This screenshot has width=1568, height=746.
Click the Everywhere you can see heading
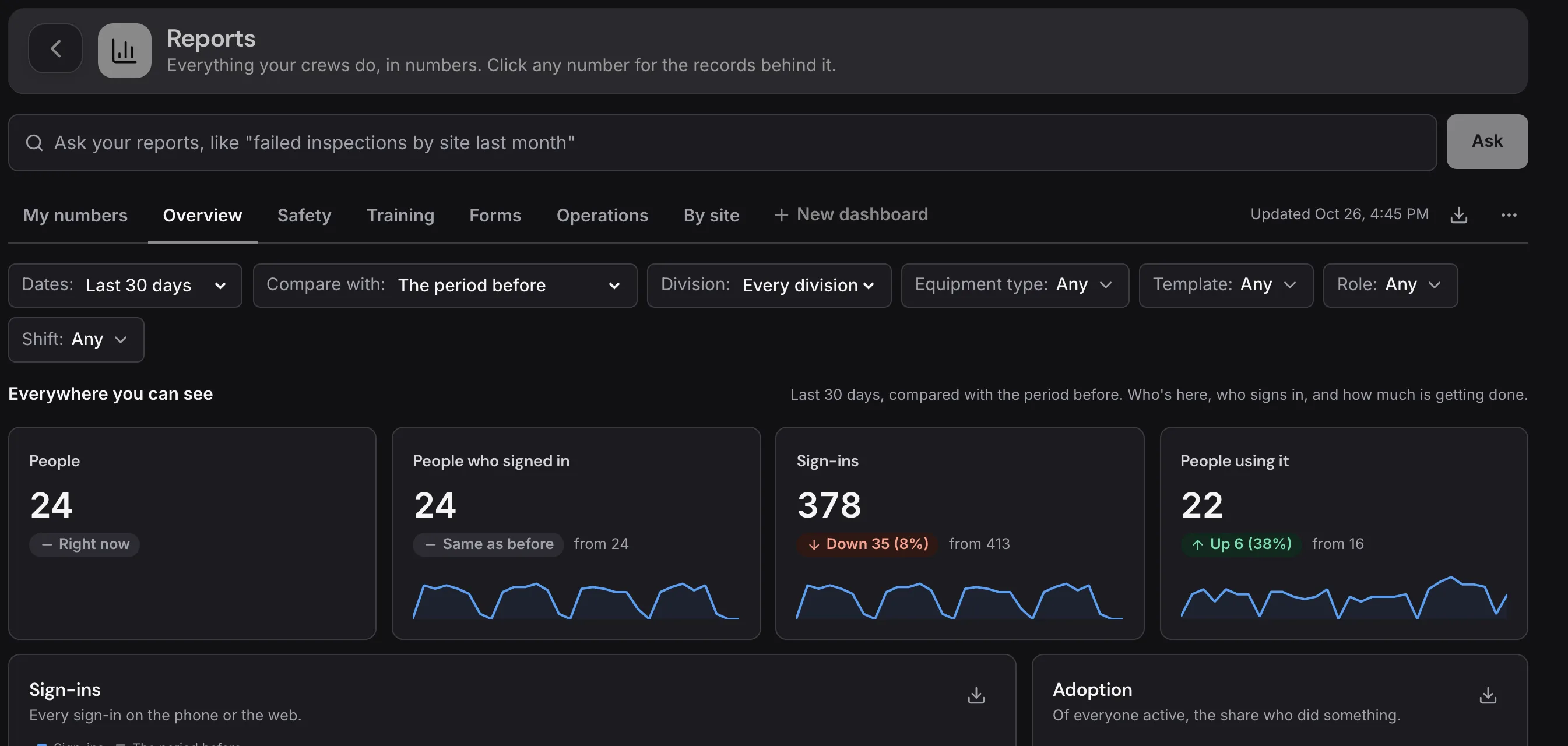pyautogui.click(x=111, y=395)
